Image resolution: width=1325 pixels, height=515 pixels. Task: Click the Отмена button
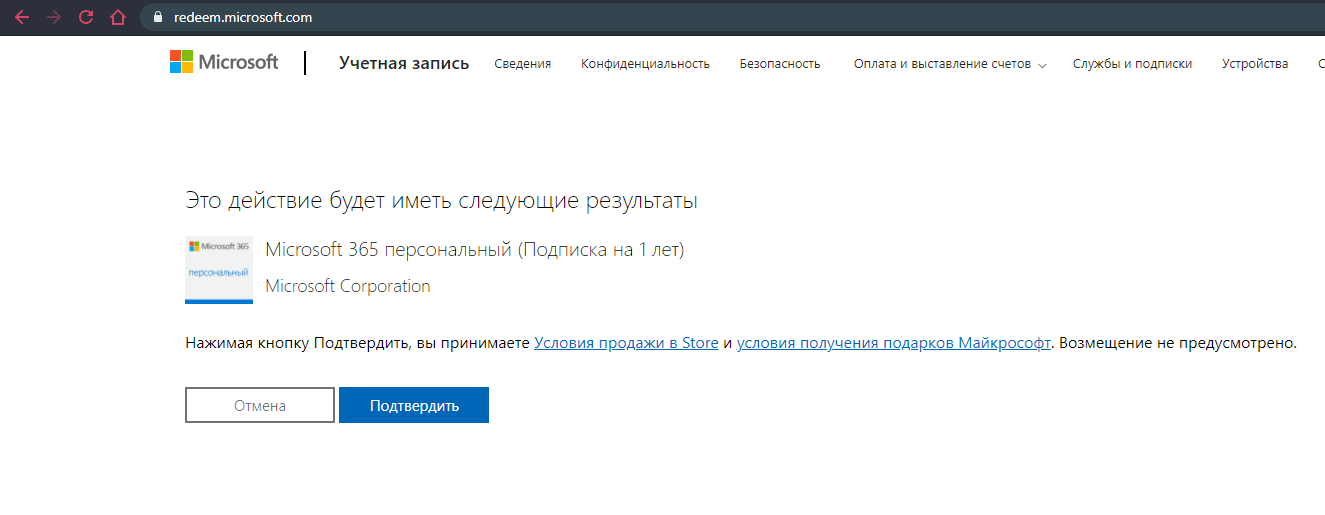pos(260,405)
